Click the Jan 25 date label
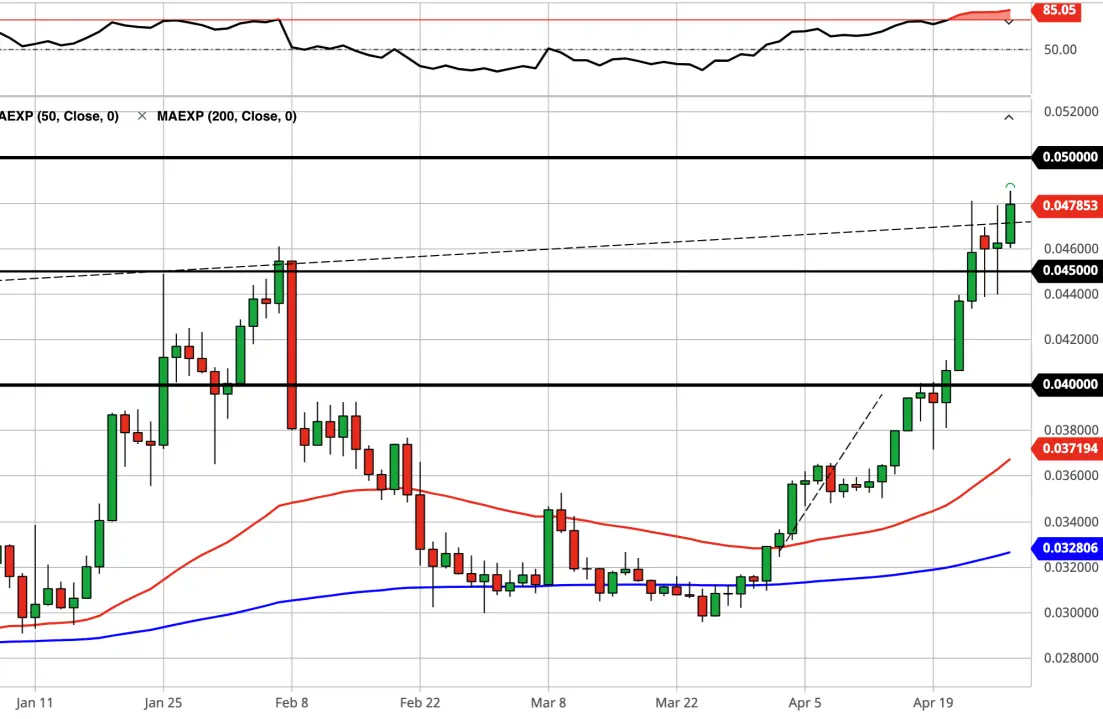The height and width of the screenshot is (719, 1103). (163, 703)
